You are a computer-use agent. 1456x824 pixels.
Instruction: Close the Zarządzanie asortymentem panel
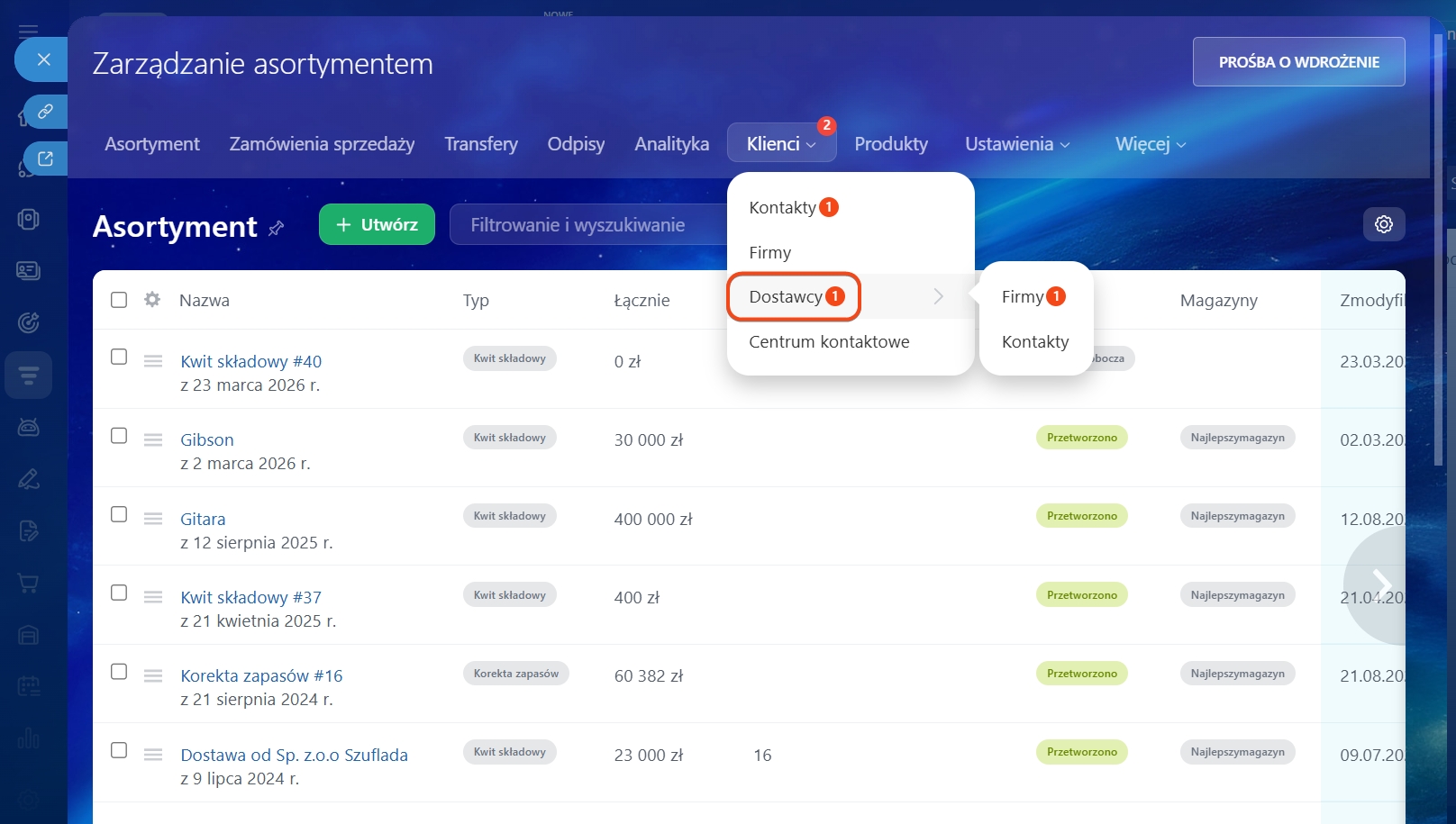point(43,59)
